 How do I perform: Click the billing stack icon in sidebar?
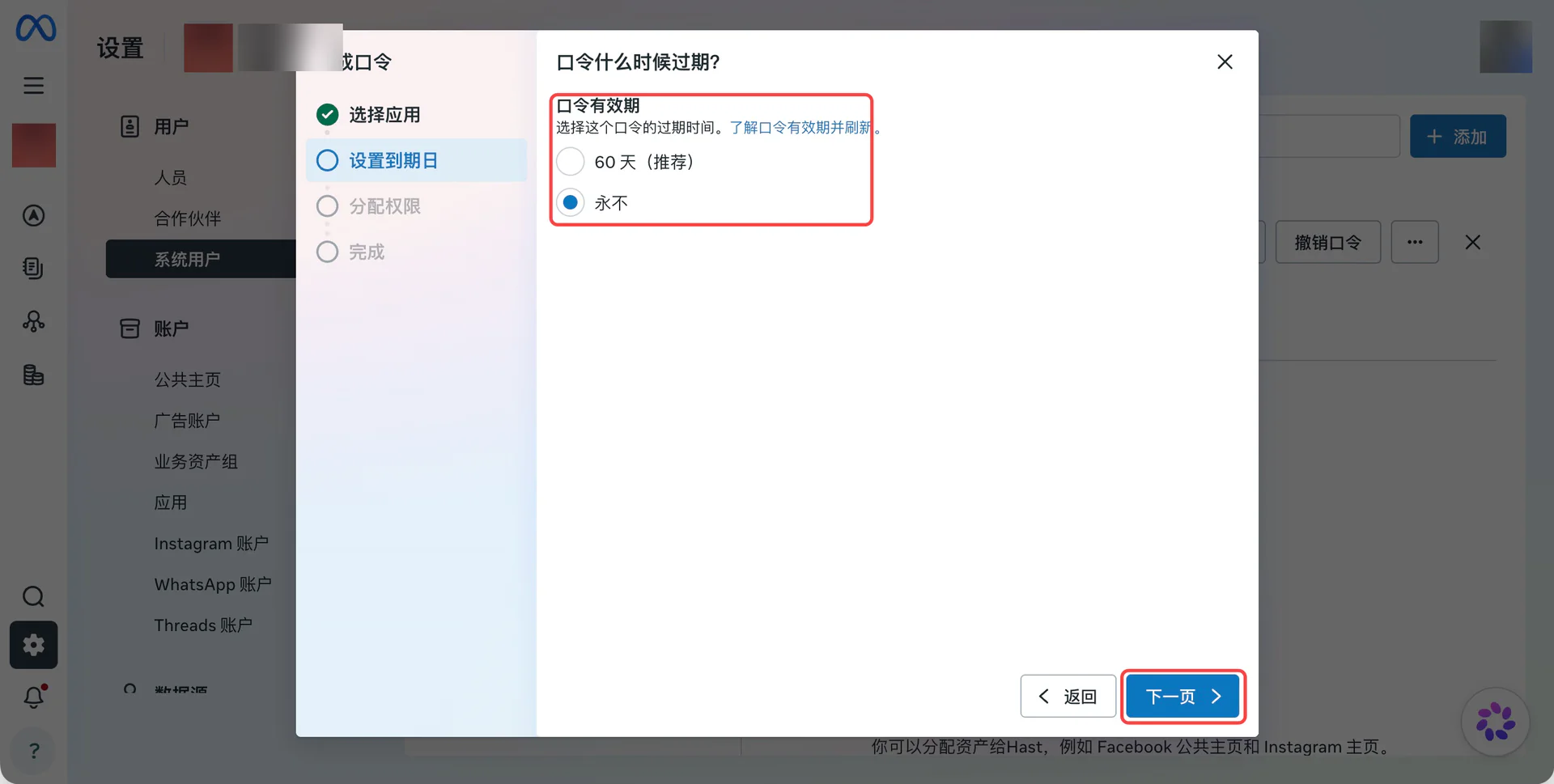pos(33,375)
